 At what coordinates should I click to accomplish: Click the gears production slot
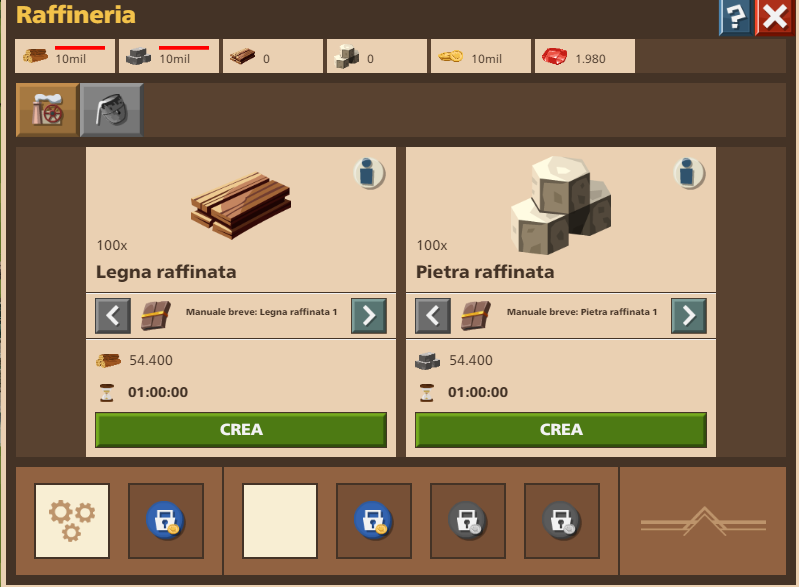72,521
